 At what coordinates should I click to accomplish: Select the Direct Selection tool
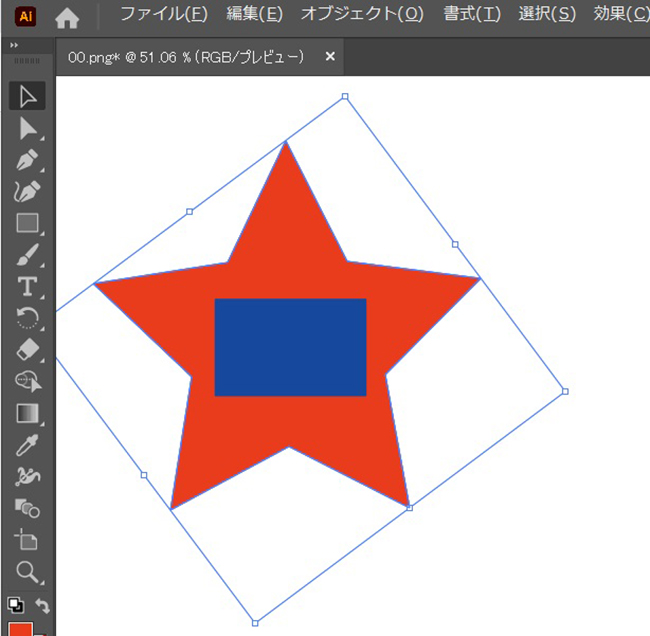27,128
